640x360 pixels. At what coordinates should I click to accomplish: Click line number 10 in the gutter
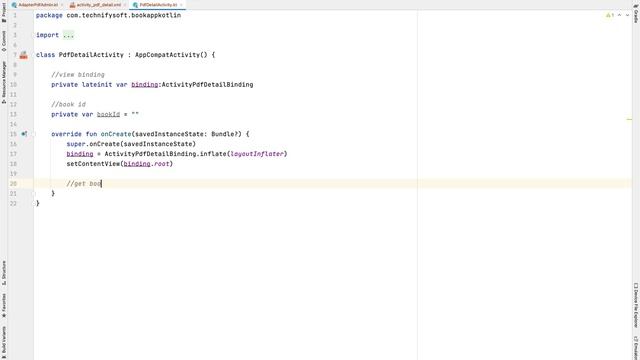(13, 84)
